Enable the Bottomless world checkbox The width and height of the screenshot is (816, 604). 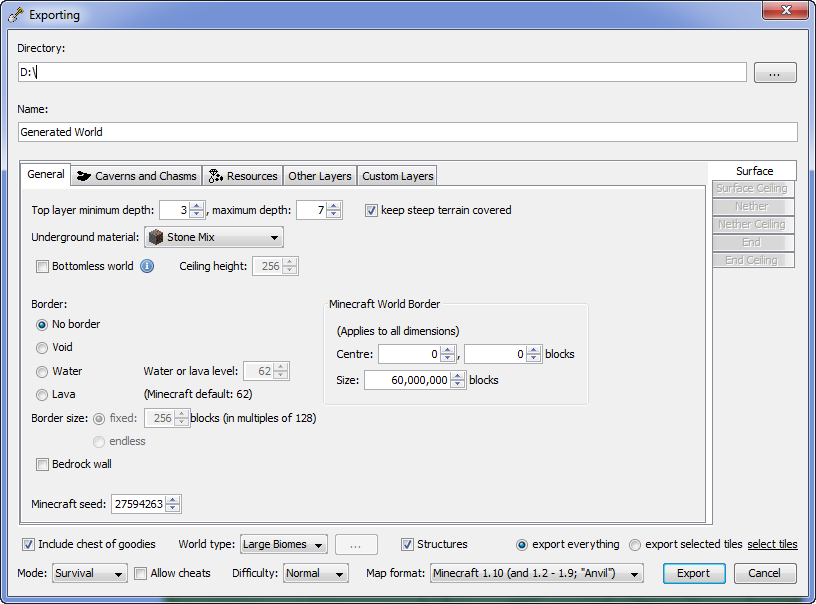pos(42,266)
